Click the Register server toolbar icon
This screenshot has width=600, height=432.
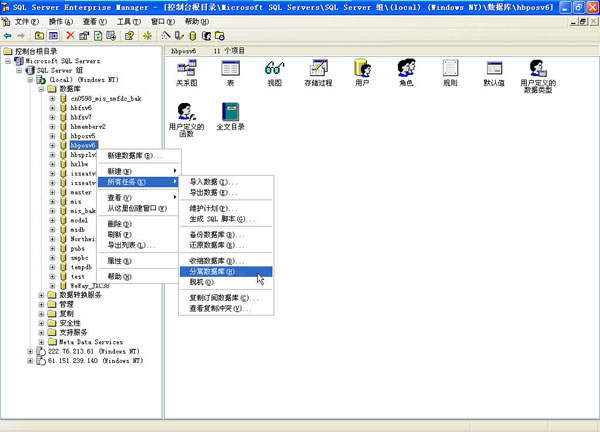tap(179, 36)
